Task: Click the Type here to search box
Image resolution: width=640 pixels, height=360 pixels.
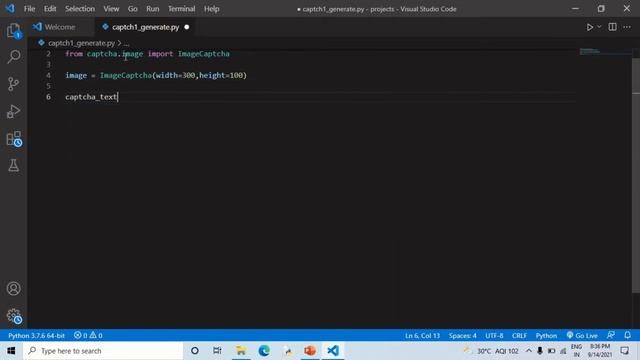Action: point(103,351)
